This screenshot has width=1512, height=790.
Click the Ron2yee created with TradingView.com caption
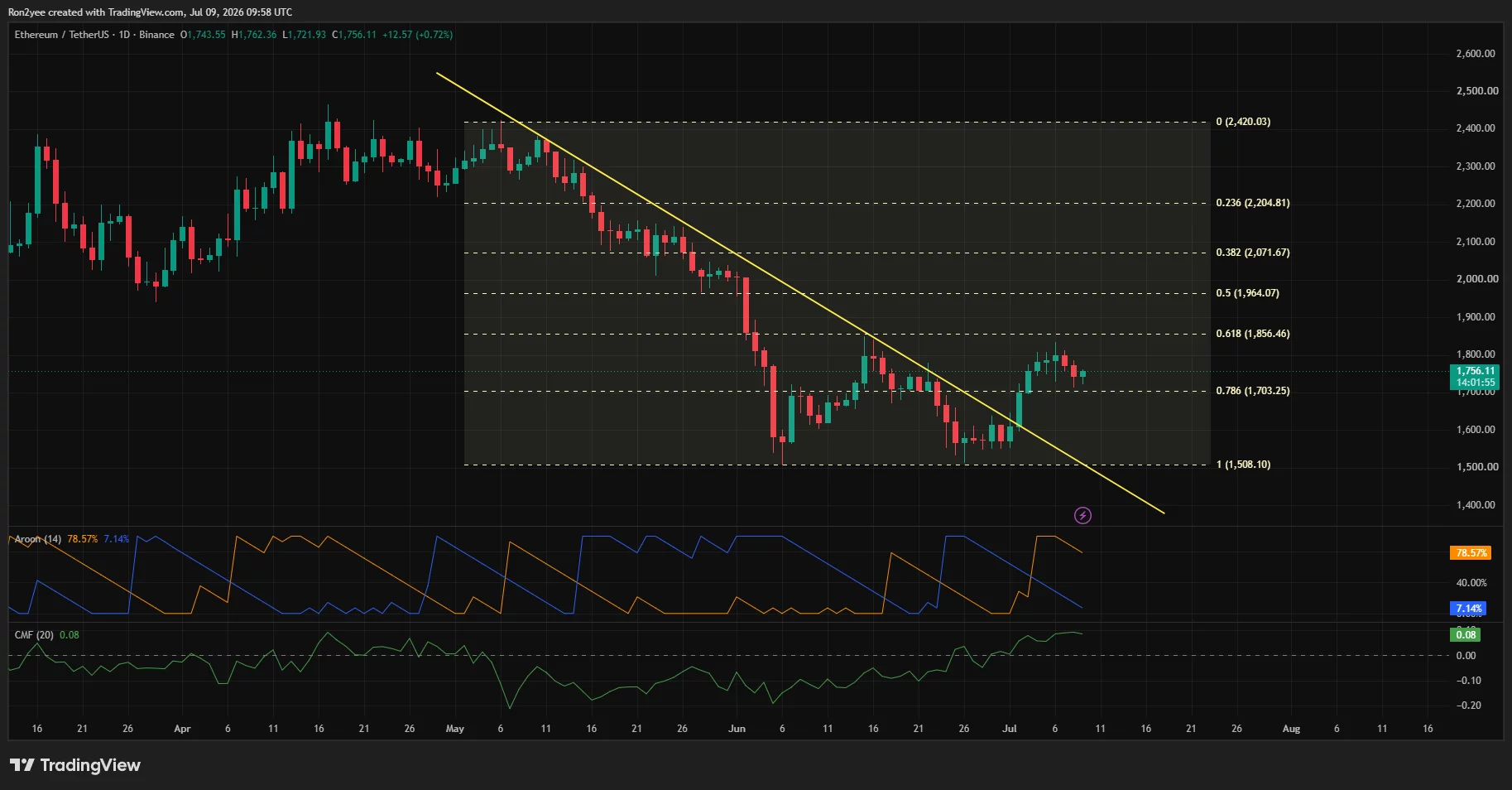tap(150, 12)
